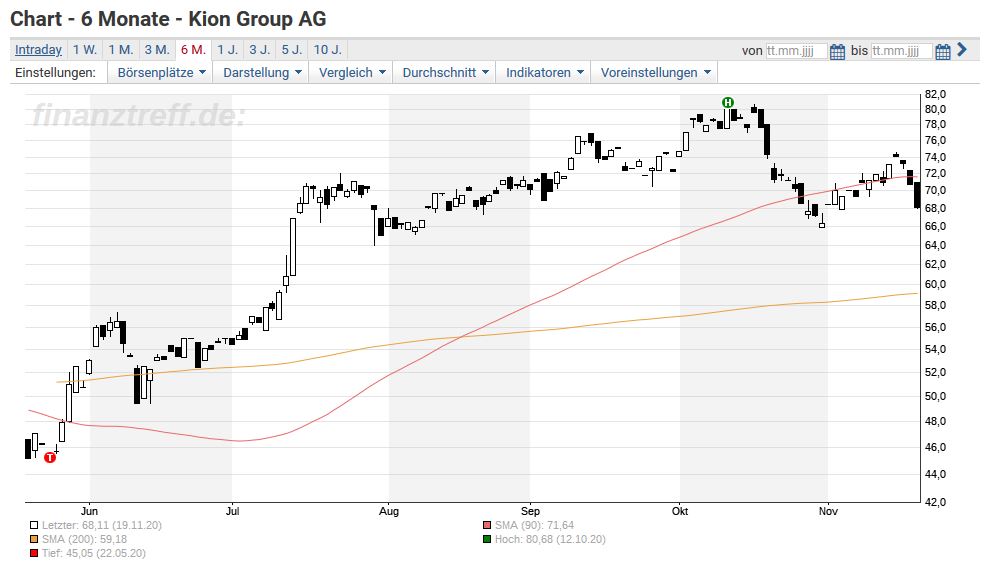Viewport: 988px width, 564px height.
Task: Expand the Darstellung dropdown
Action: 262,72
